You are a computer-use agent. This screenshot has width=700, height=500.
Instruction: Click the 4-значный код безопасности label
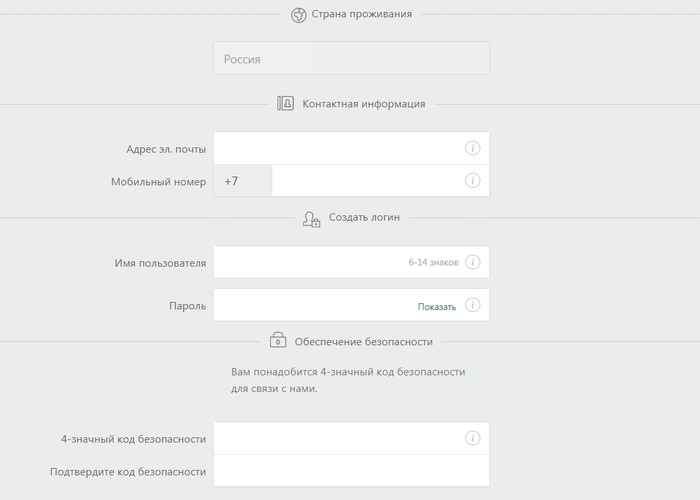click(133, 439)
